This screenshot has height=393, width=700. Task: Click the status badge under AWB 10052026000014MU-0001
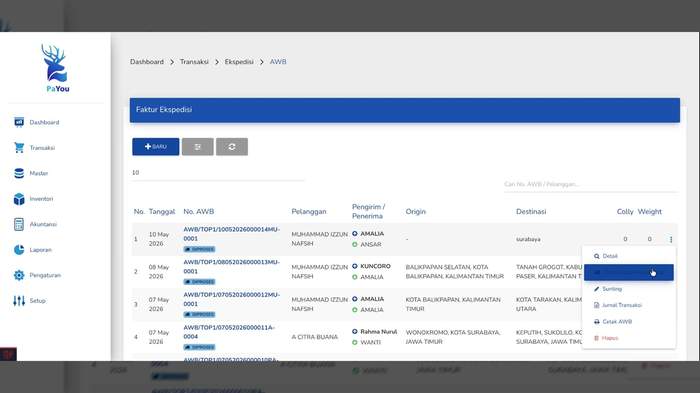(x=199, y=249)
